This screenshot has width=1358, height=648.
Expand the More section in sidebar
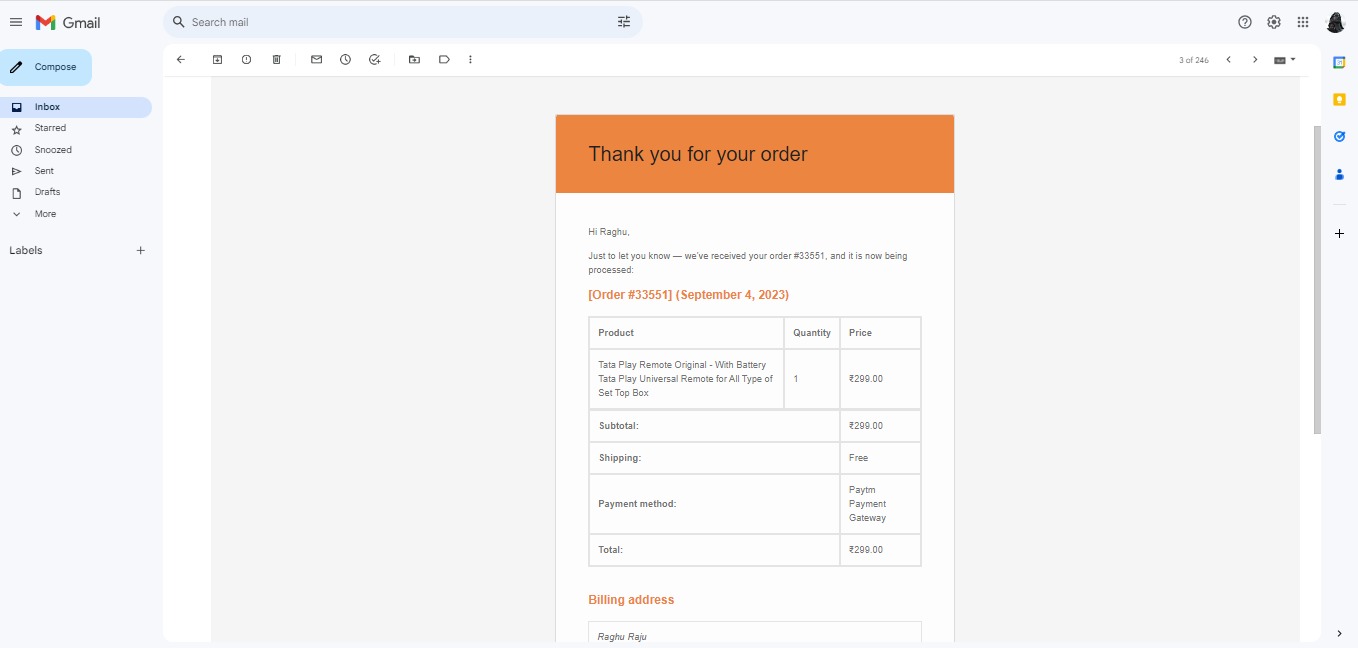point(45,214)
